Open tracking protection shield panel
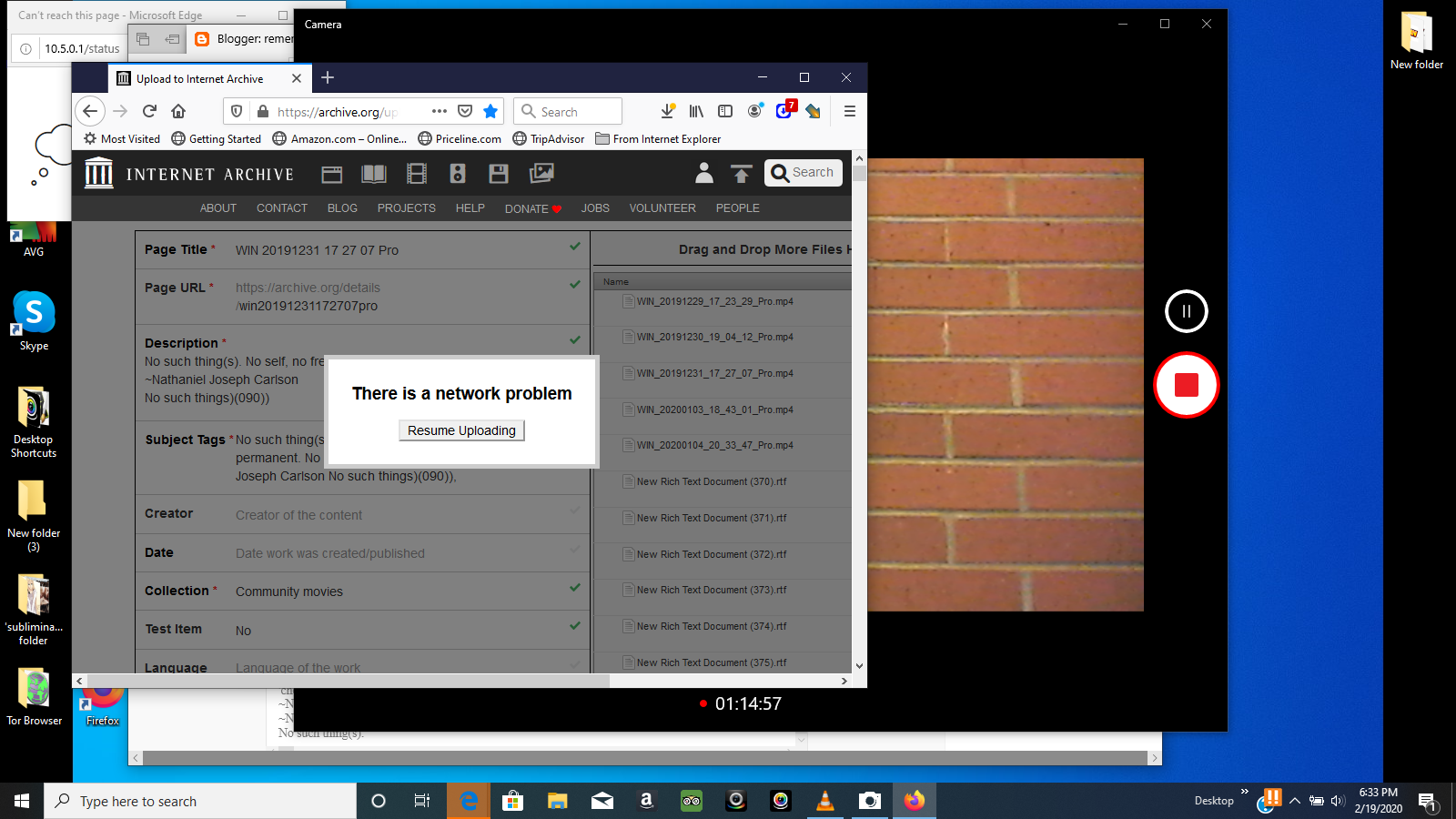The height and width of the screenshot is (819, 1456). [x=237, y=111]
